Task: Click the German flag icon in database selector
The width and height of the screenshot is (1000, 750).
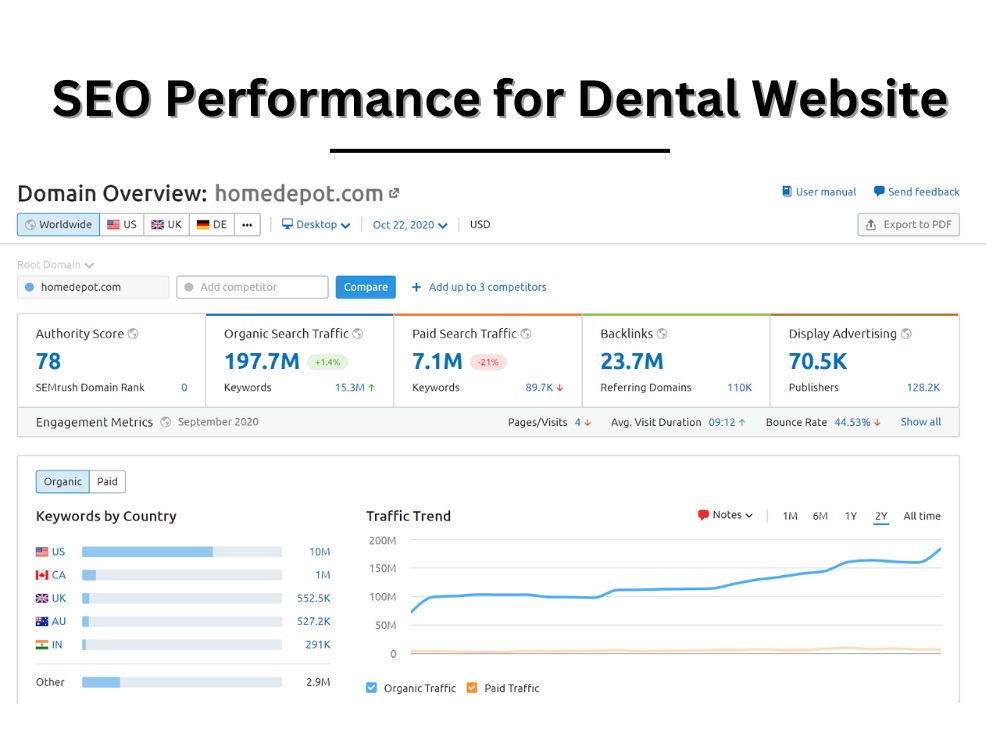Action: (203, 224)
